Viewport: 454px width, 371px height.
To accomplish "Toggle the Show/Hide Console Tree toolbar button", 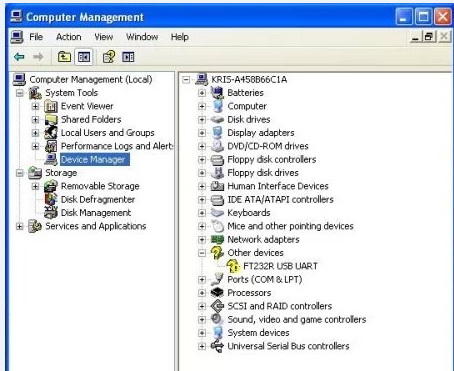I will (x=83, y=57).
